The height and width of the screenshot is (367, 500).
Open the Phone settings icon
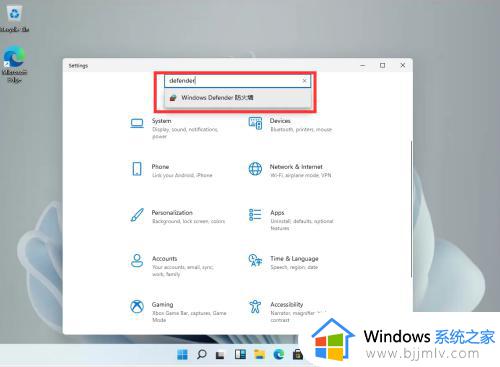pos(137,169)
